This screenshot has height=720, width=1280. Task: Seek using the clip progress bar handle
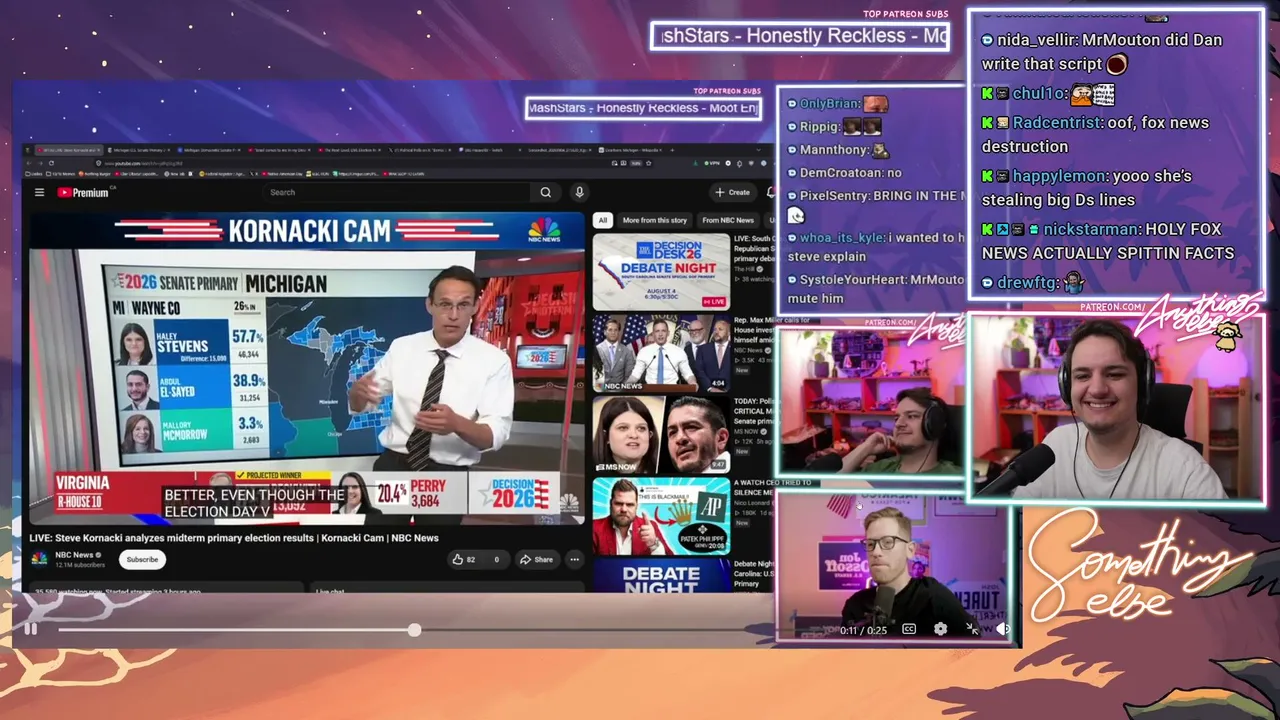[414, 629]
